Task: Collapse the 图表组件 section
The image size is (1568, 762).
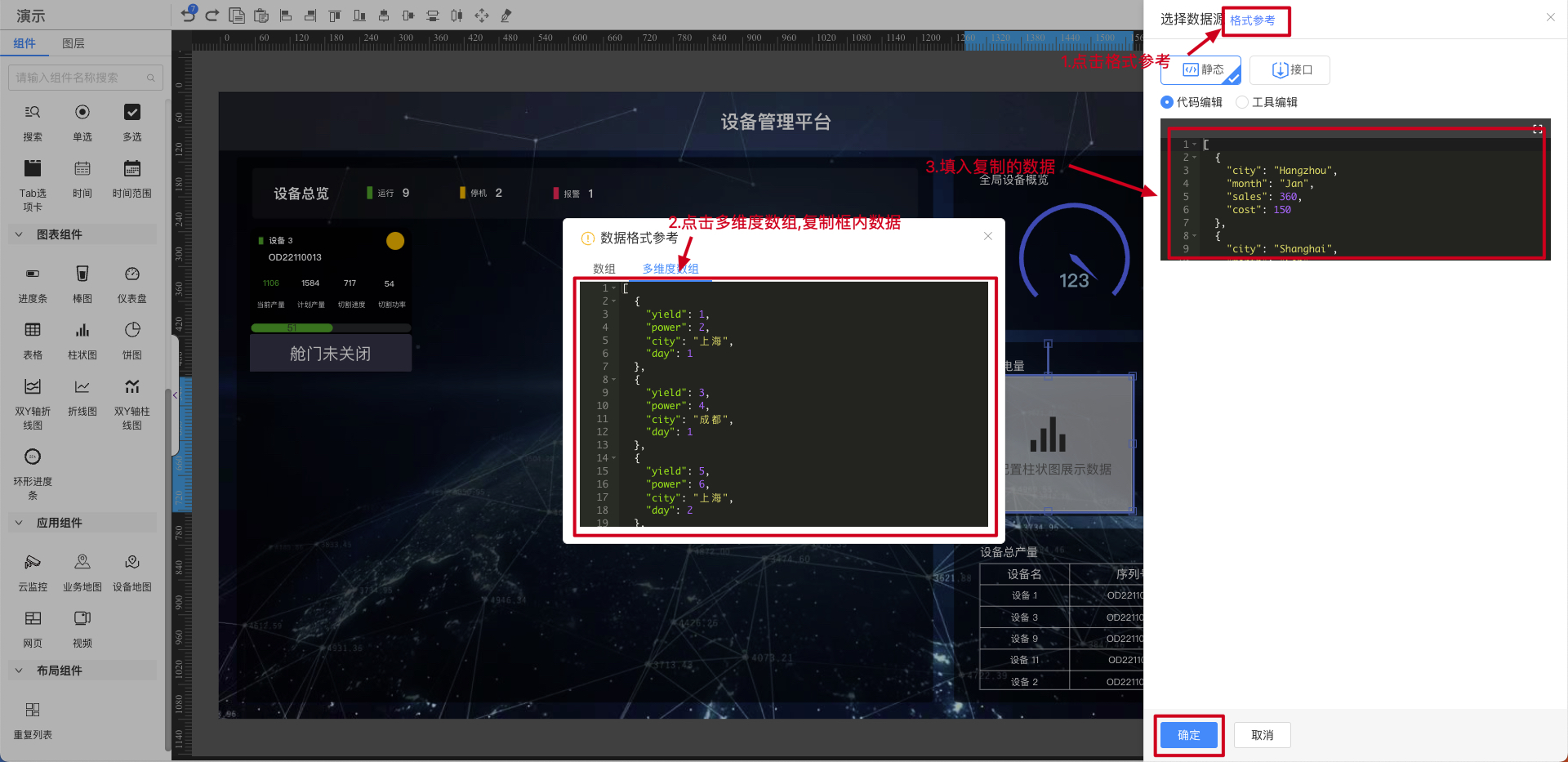Action: 20,234
